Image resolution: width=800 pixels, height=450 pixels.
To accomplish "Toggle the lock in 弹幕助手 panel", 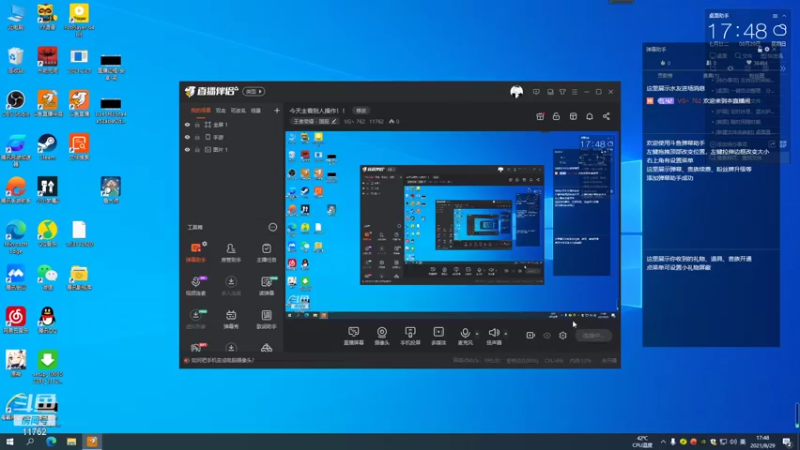I will pos(760,49).
